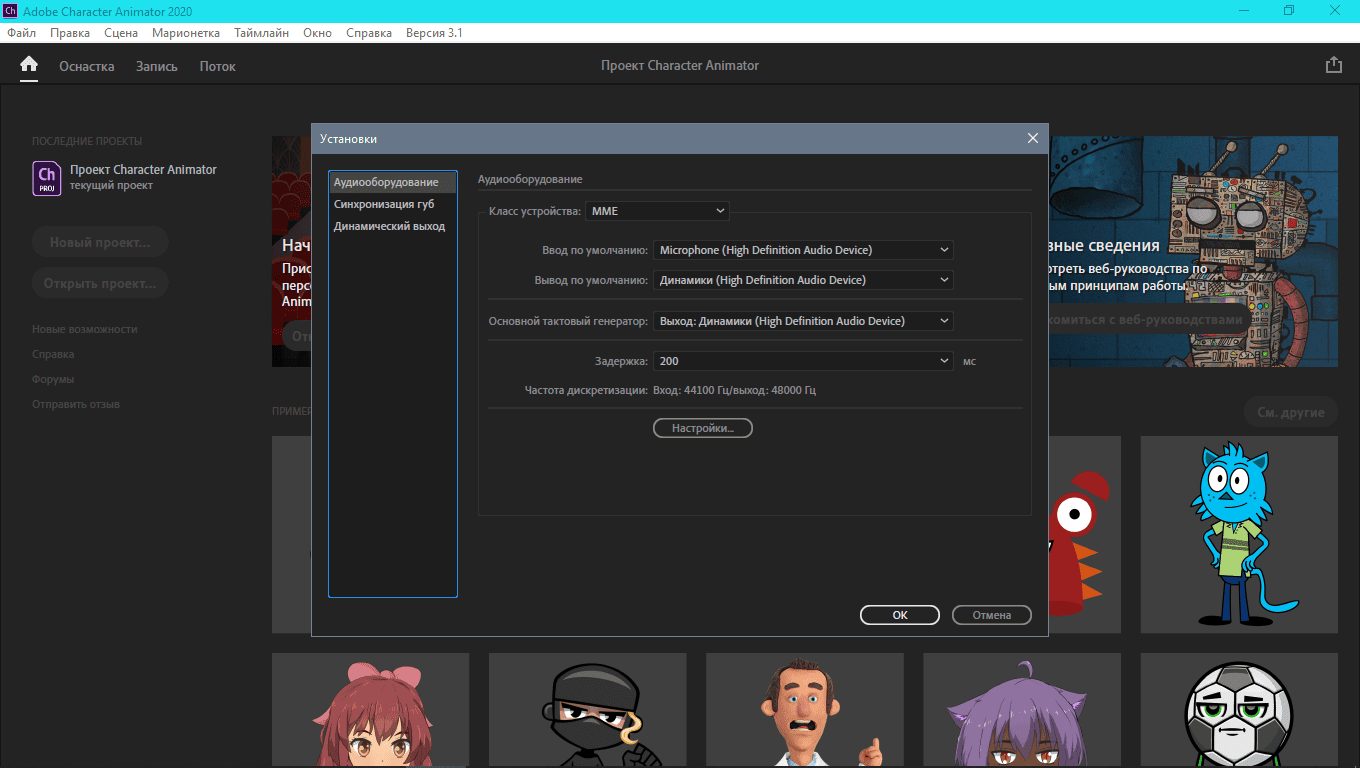Select the Динамический выход settings category
The width and height of the screenshot is (1360, 768).
tap(393, 226)
